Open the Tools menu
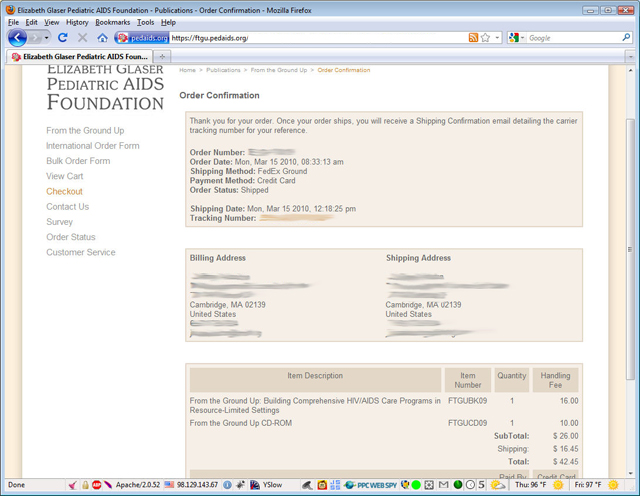The image size is (640, 496). pos(145,22)
